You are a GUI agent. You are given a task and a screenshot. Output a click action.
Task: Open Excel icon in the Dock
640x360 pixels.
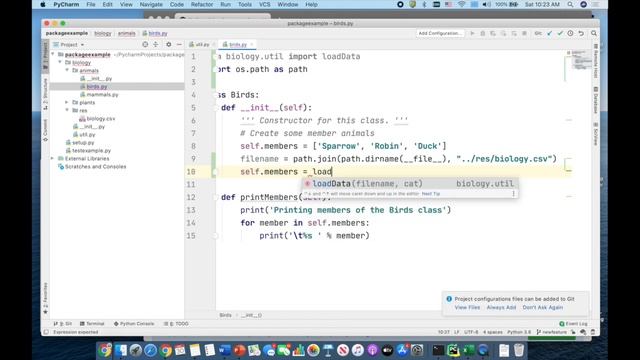[468, 350]
